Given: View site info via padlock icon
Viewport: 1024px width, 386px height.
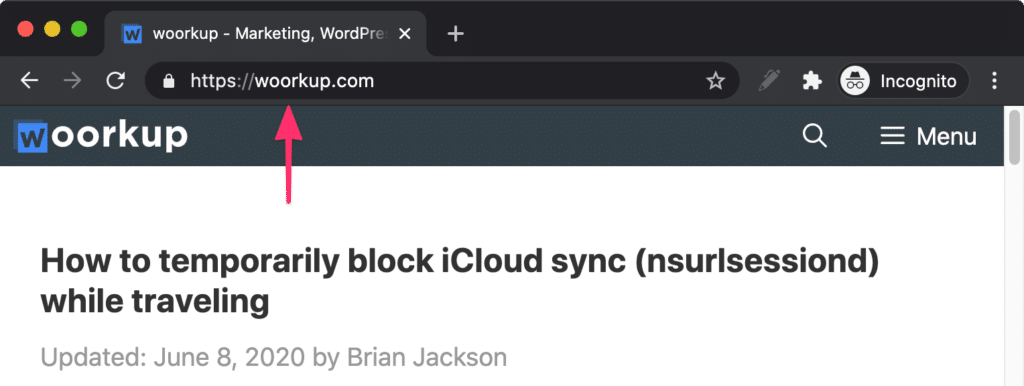Looking at the screenshot, I should tap(169, 81).
